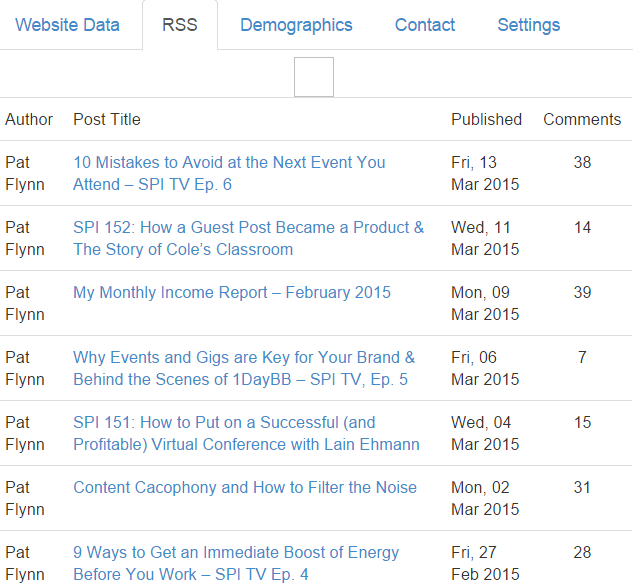Open My Monthly Income Report February 2015
The height and width of the screenshot is (585, 636).
click(232, 293)
